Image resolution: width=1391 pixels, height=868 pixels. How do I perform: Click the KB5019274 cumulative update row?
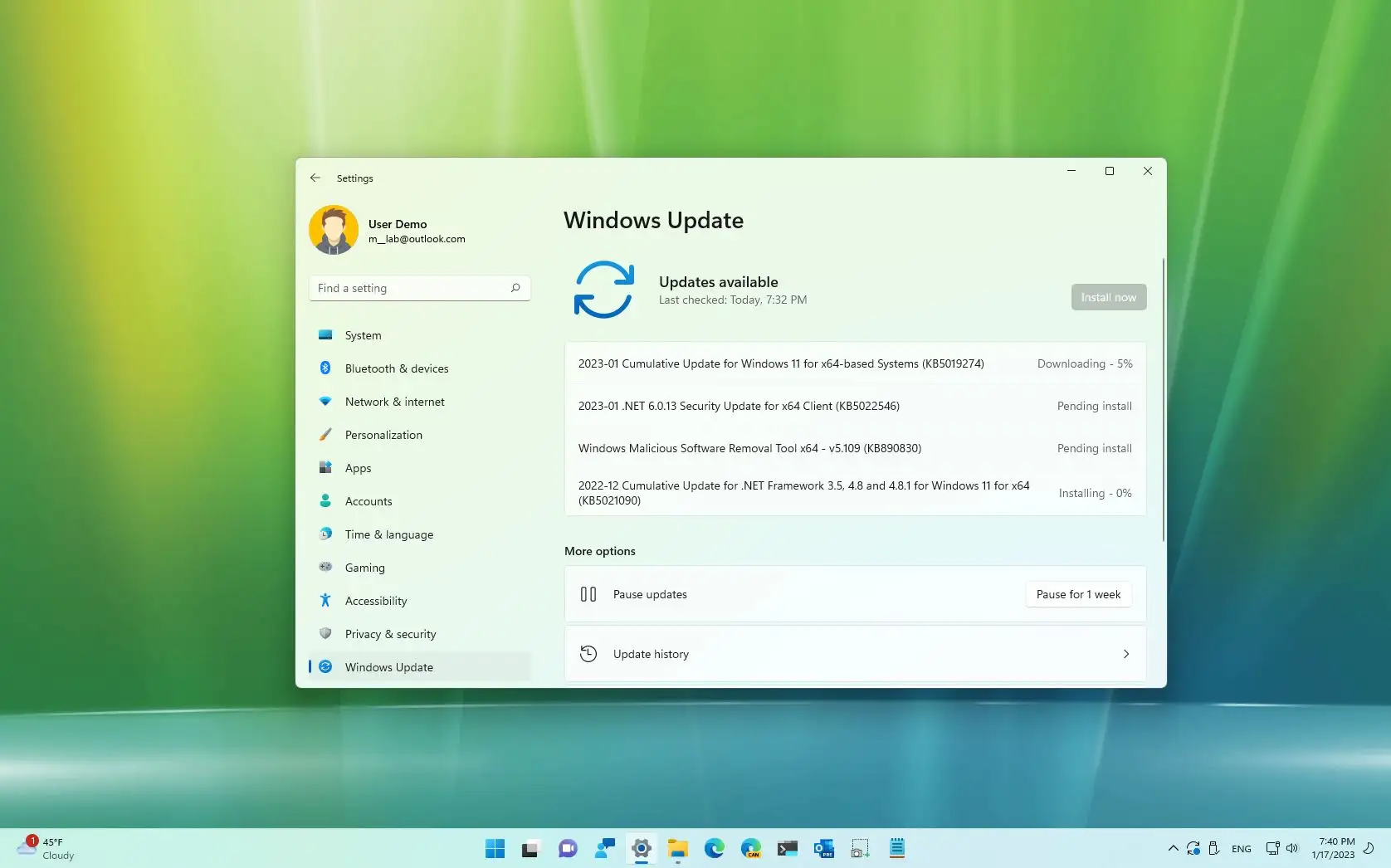(855, 363)
